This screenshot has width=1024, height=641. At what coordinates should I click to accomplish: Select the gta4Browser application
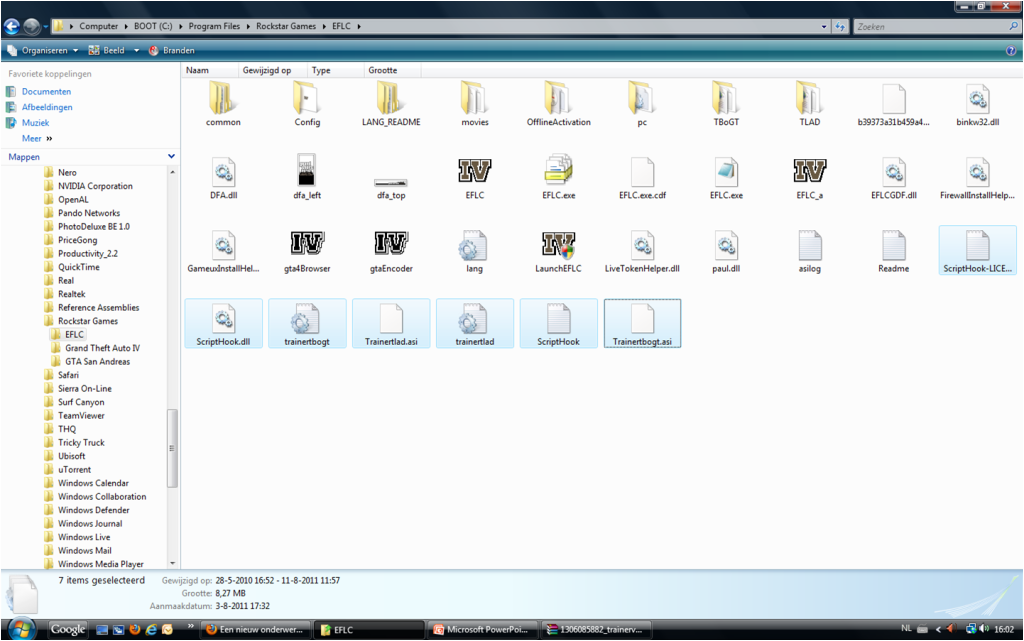306,251
